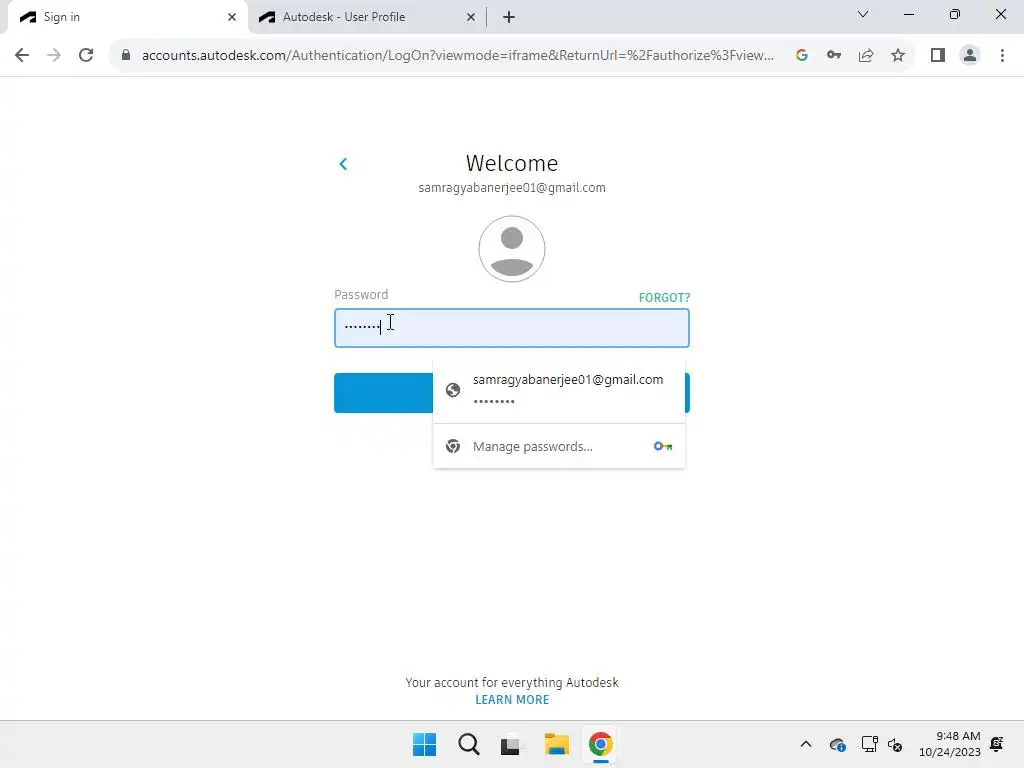Close the Sign in tab

click(232, 17)
